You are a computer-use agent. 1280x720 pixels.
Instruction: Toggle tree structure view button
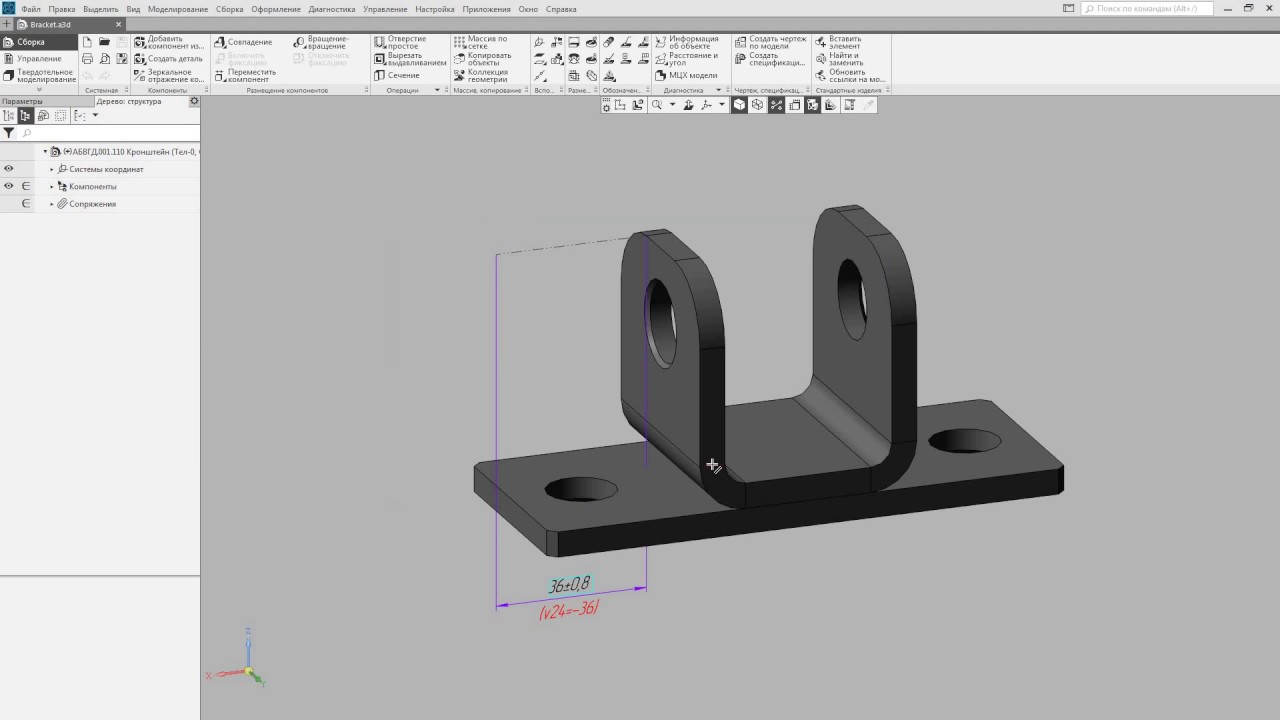26,116
